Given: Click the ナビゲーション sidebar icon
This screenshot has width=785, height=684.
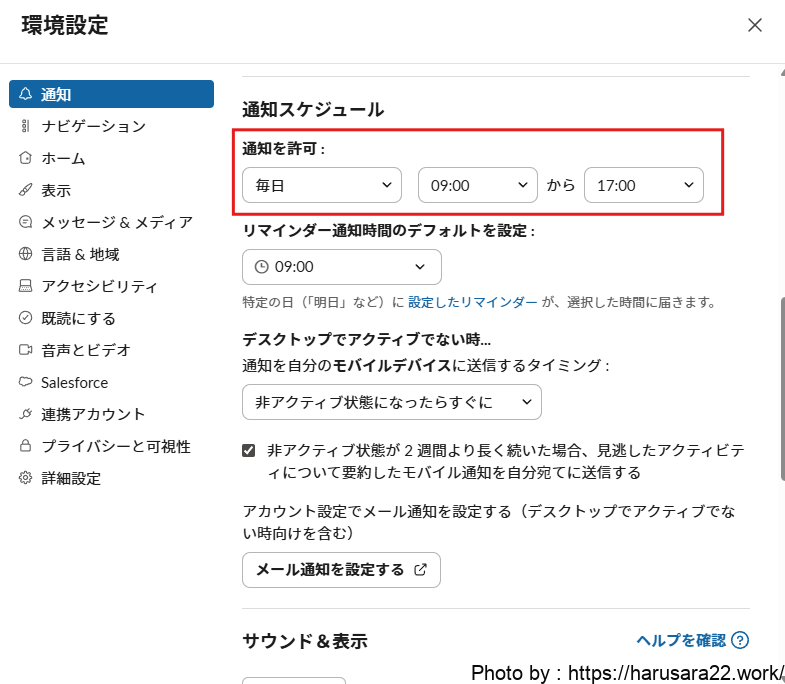Looking at the screenshot, I should point(26,126).
